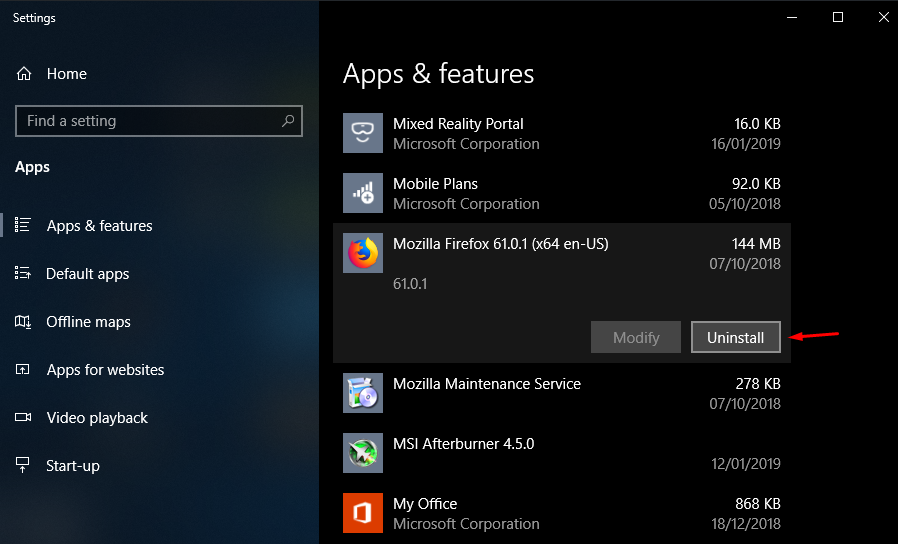The image size is (898, 544).
Task: Go to Offline maps section
Action: (x=88, y=322)
